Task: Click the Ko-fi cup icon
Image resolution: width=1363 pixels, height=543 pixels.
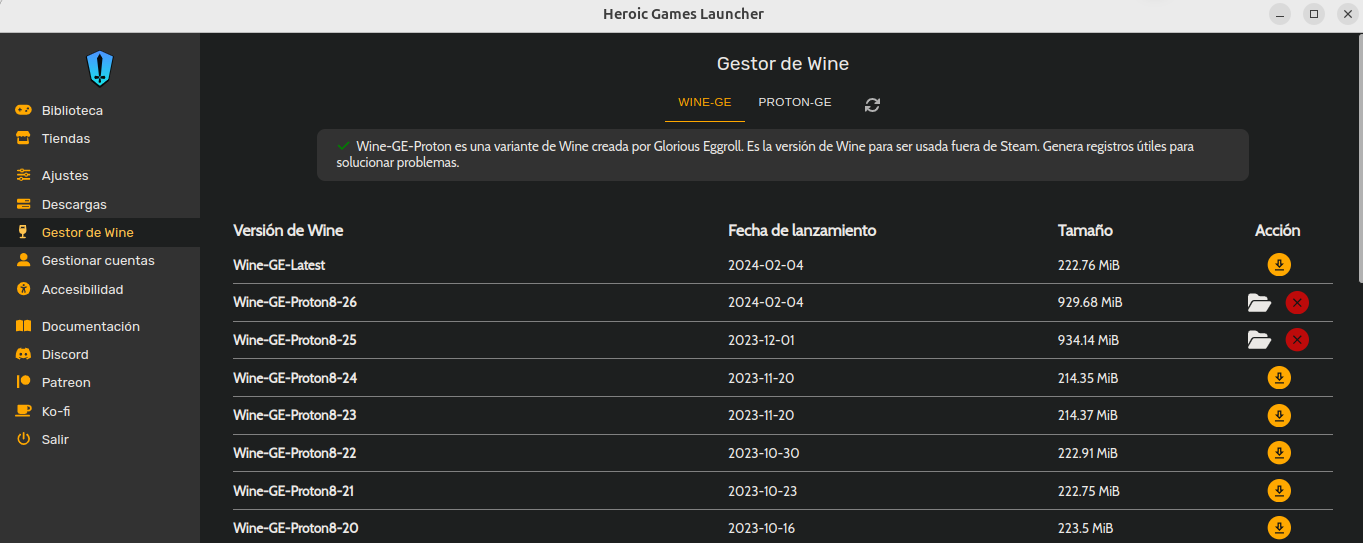Action: point(23,411)
